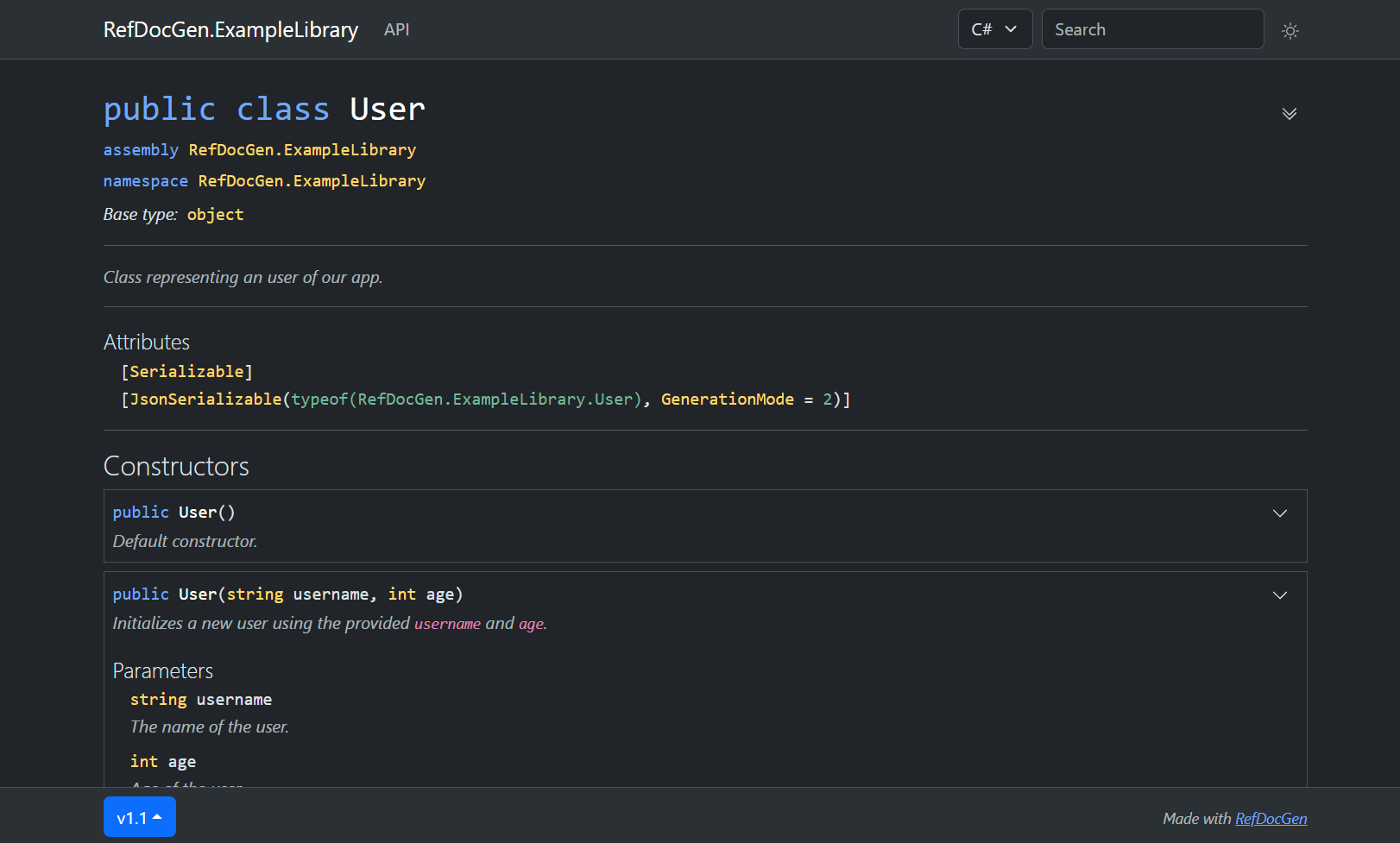Screen dimensions: 1400x843
Task: Open the v1.1 version selector
Action: tap(139, 817)
